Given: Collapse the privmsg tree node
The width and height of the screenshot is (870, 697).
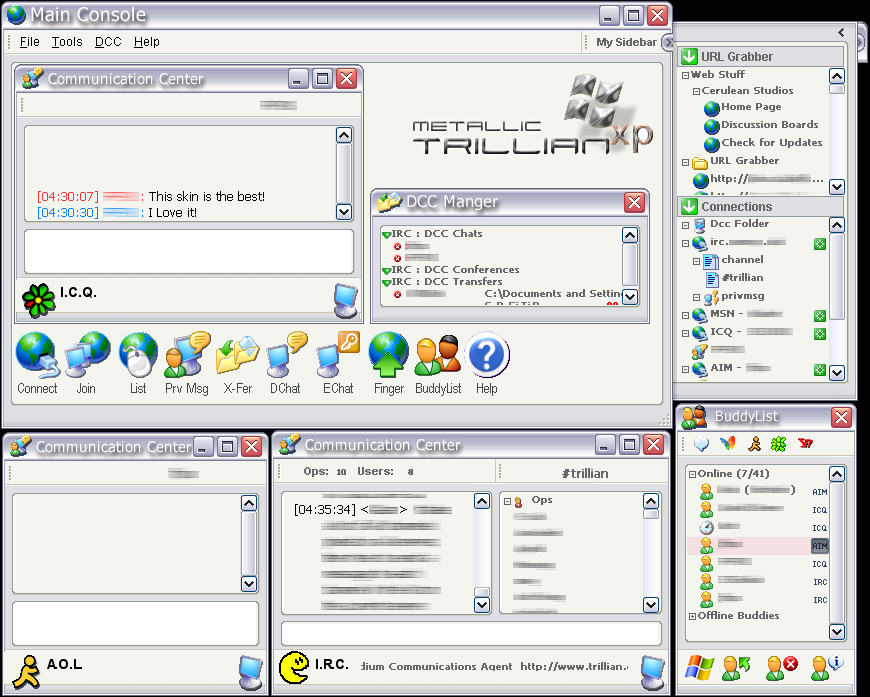Looking at the screenshot, I should coord(696,297).
